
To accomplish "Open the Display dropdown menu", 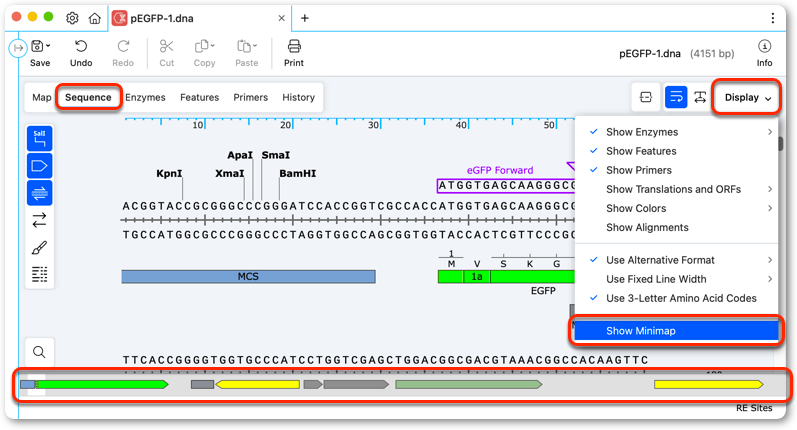I will pyautogui.click(x=747, y=98).
